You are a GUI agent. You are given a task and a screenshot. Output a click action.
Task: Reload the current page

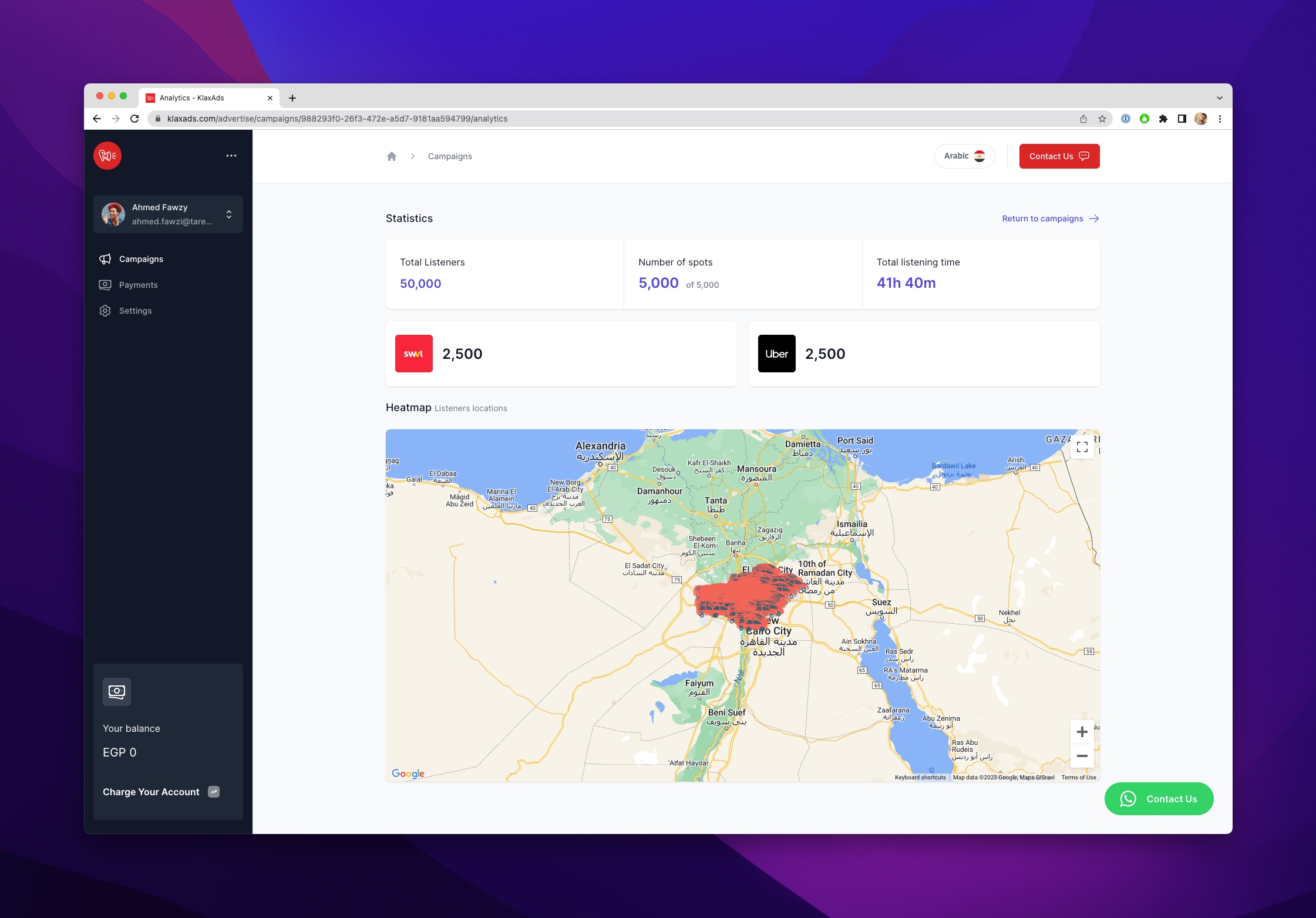[x=134, y=119]
